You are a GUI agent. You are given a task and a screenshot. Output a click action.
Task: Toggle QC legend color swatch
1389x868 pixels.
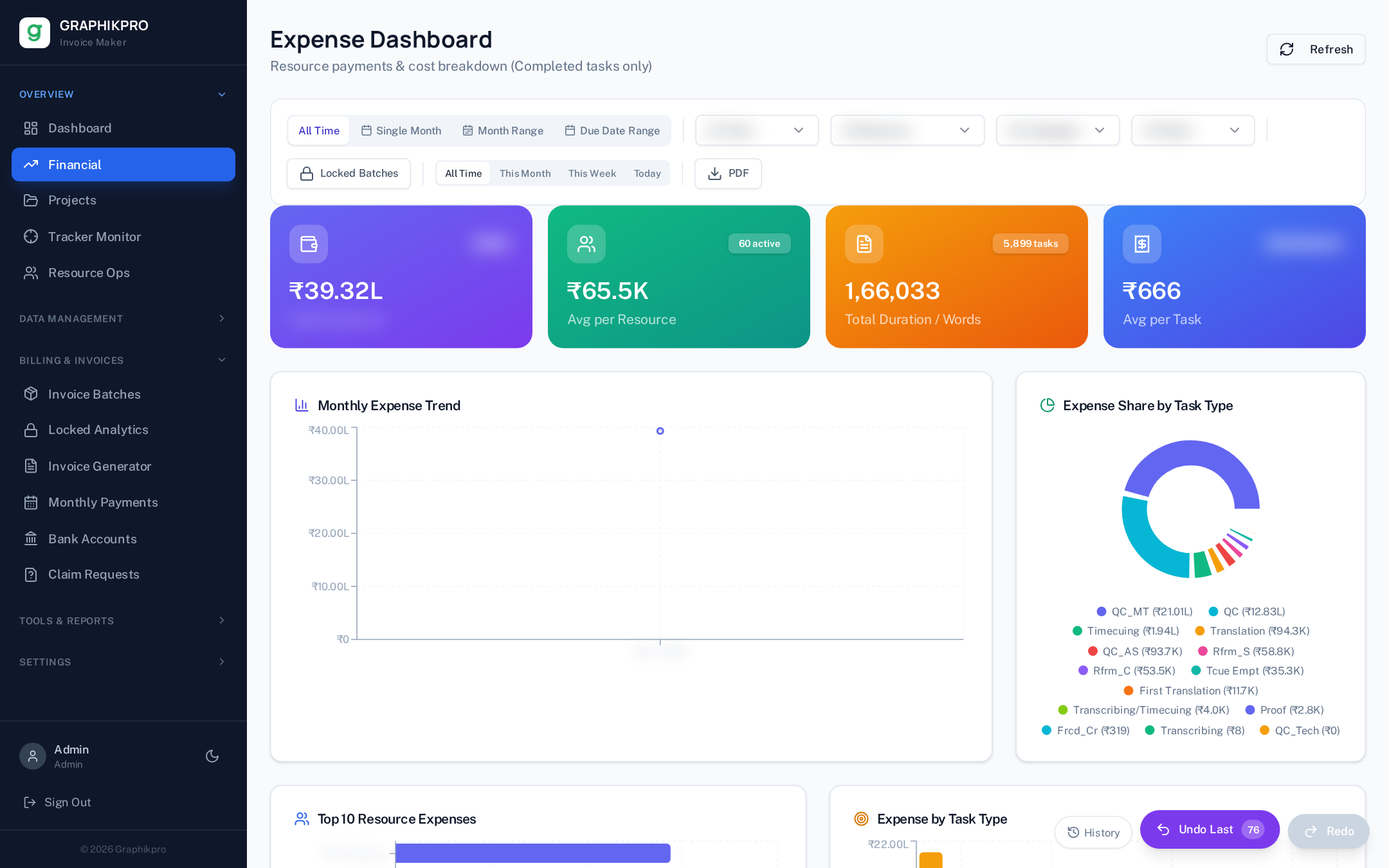click(1213, 611)
